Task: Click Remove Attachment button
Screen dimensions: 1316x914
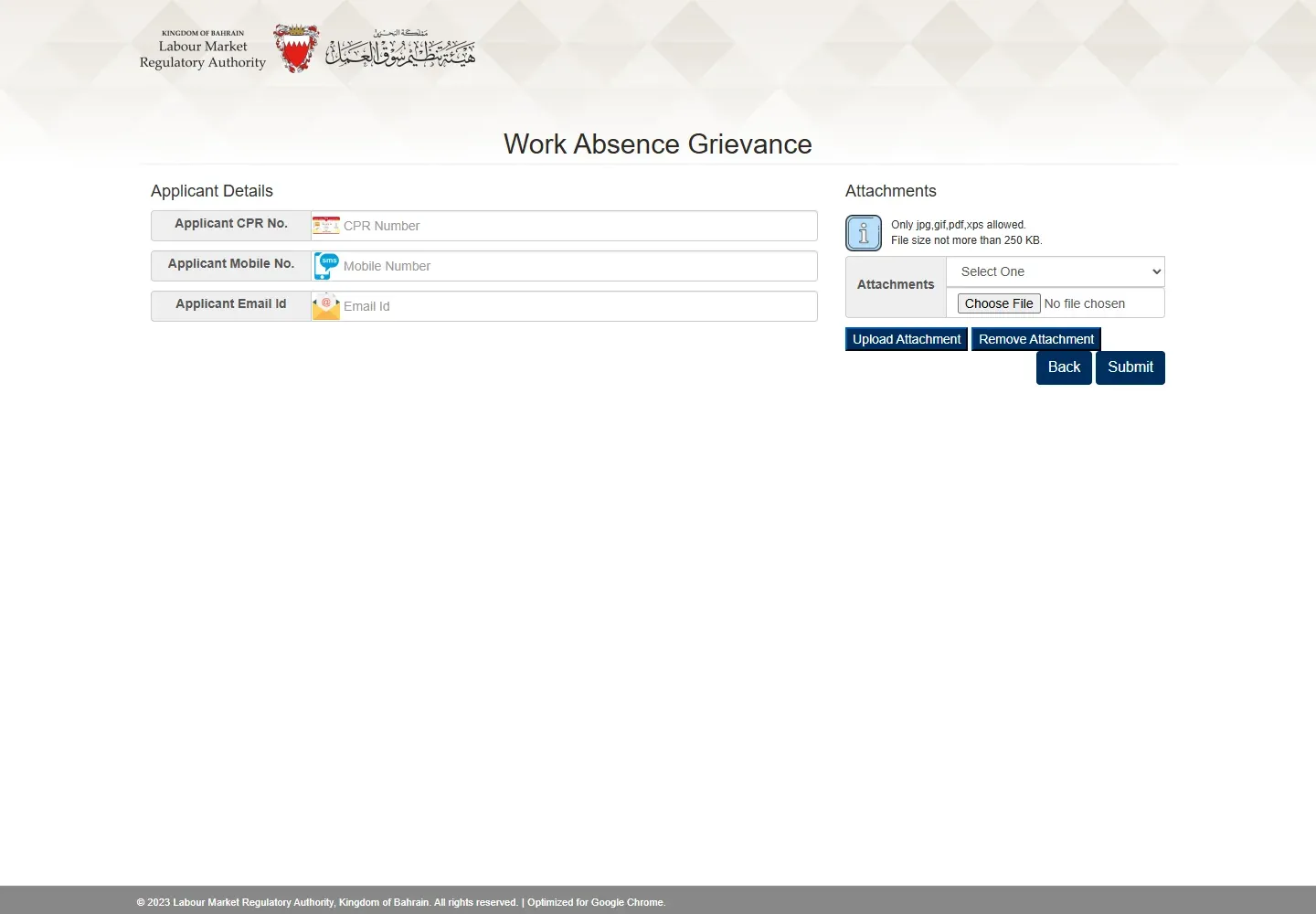Action: tap(1036, 339)
